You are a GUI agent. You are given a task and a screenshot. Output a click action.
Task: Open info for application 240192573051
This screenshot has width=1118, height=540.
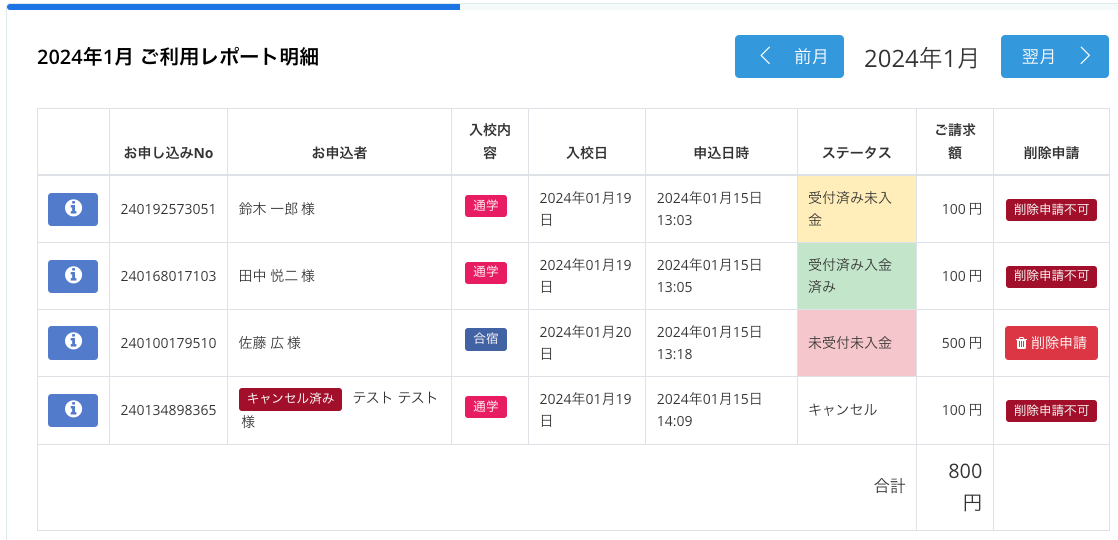[x=73, y=209]
